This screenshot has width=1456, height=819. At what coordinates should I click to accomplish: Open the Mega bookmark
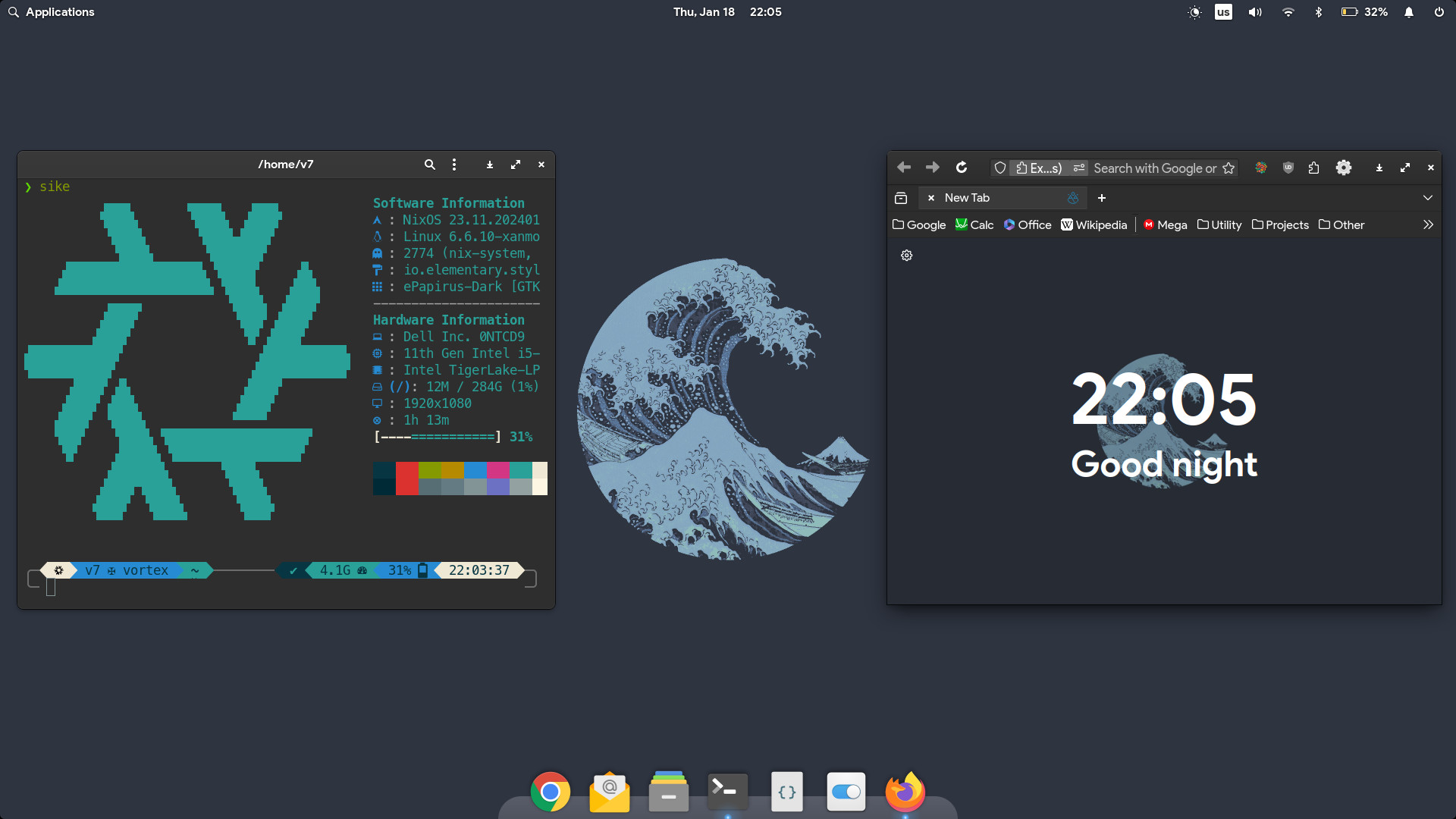tap(1165, 225)
